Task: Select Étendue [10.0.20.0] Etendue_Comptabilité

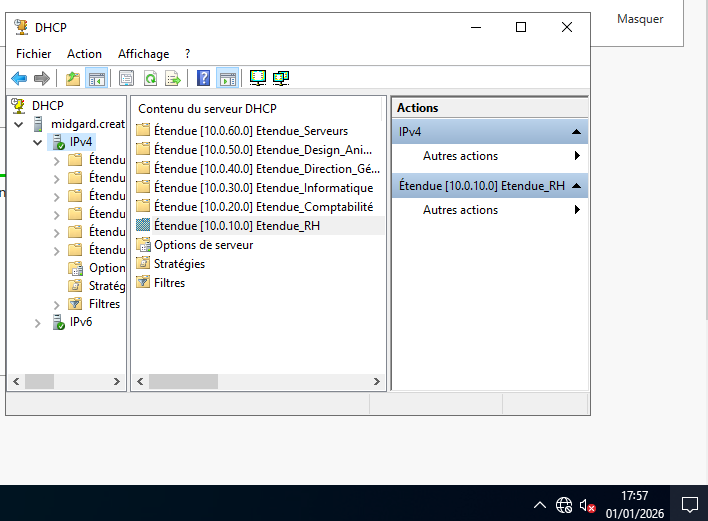Action: (263, 206)
